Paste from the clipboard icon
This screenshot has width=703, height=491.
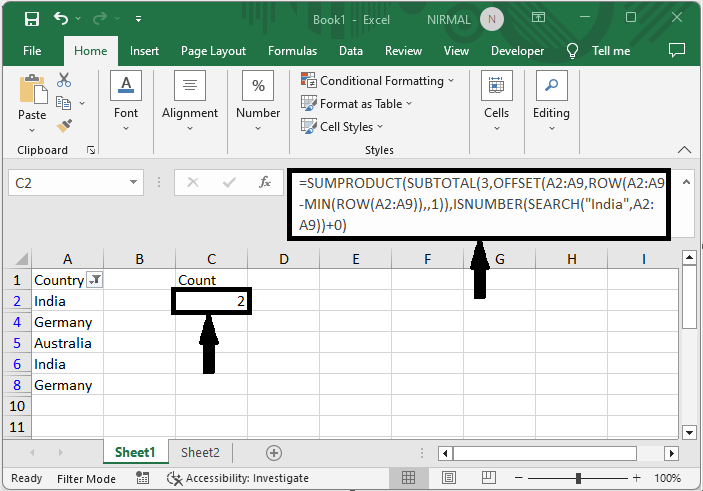33,89
